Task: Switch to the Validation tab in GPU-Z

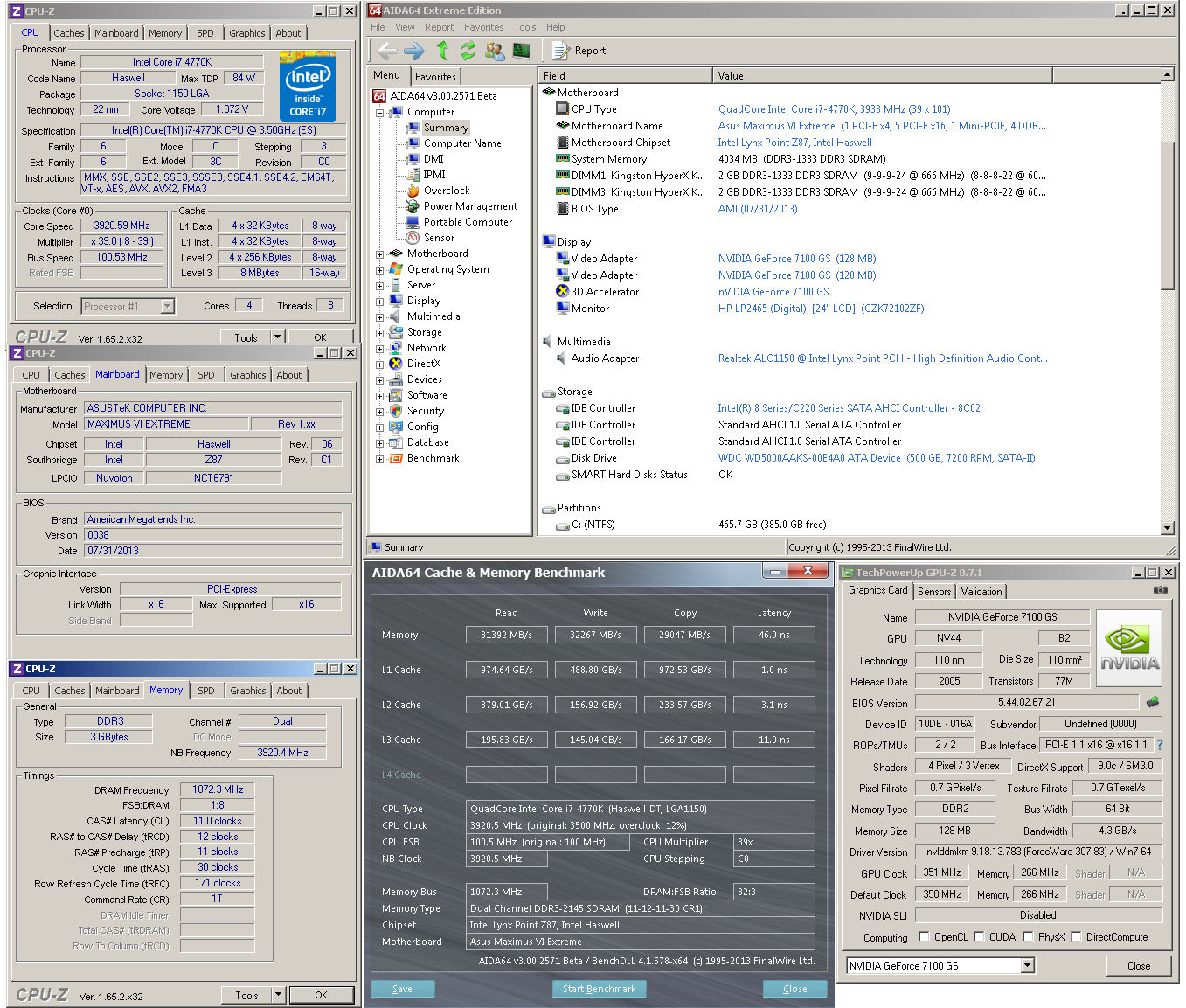Action: (x=981, y=591)
